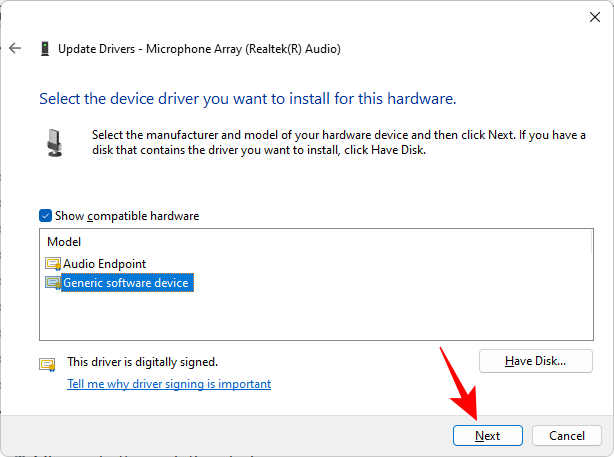614x457 pixels.
Task: Select Audio Endpoint in the model list
Action: (104, 264)
